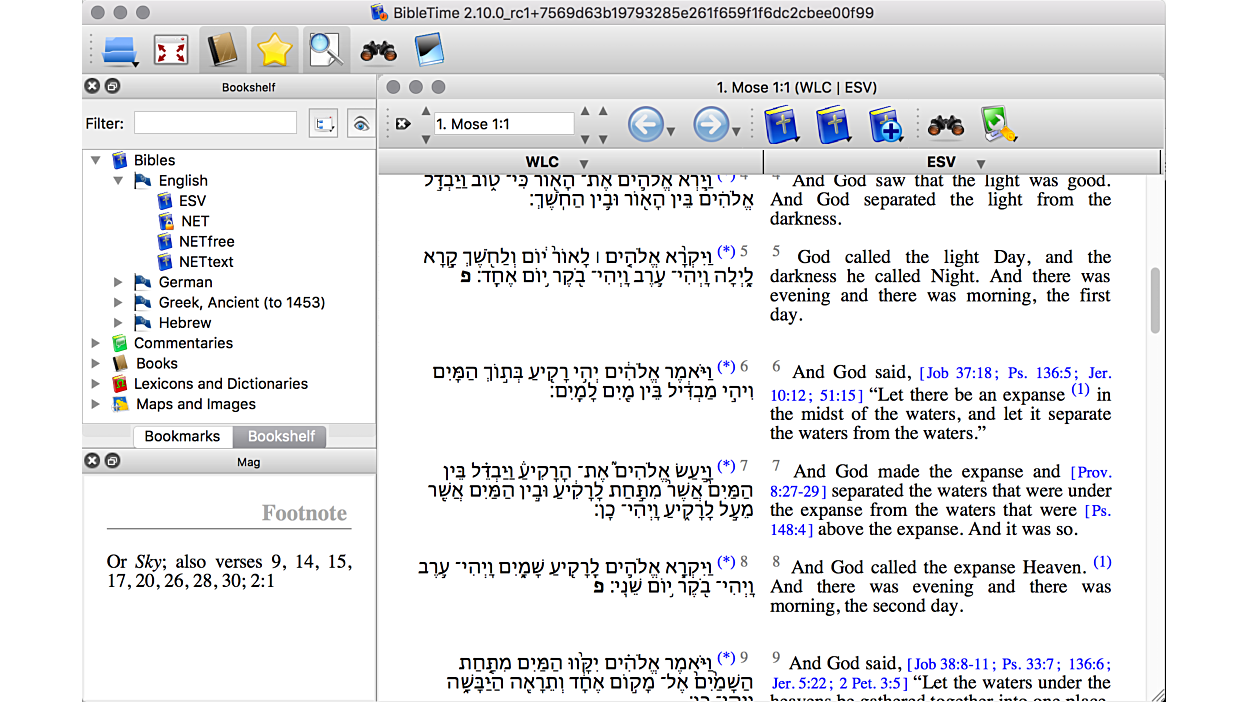Select NETfree in the English Bibles

pyautogui.click(x=206, y=242)
